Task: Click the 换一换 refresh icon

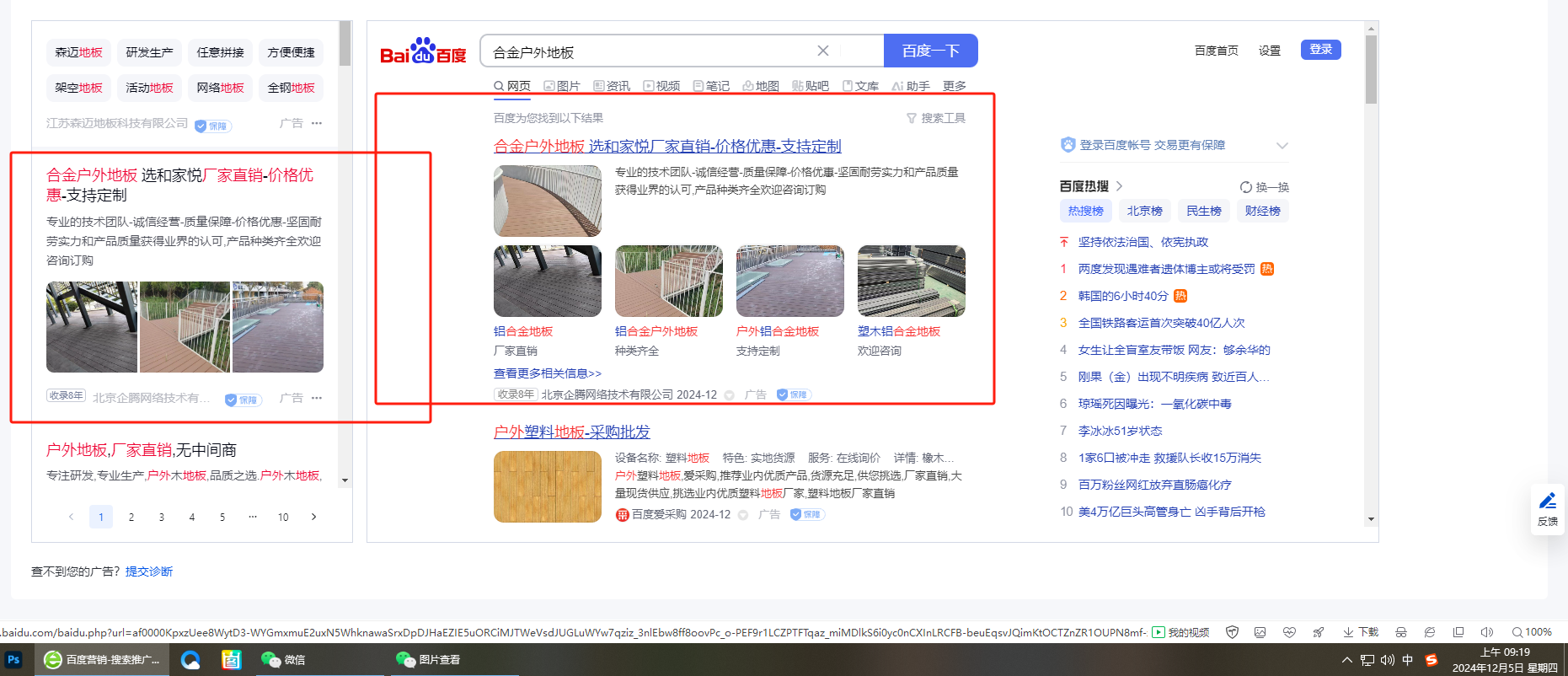Action: click(x=1246, y=187)
